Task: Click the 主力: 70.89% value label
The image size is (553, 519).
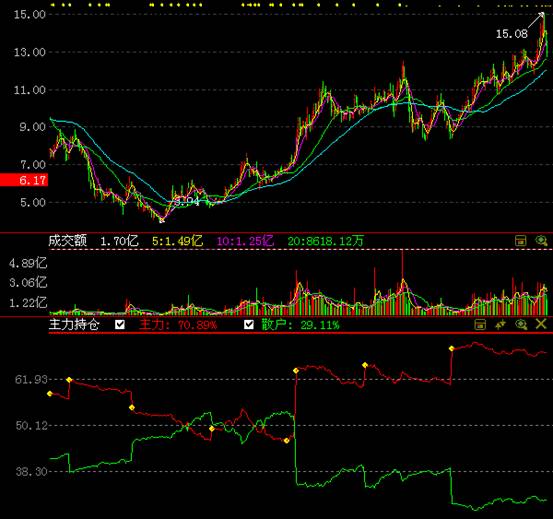Action: tap(178, 324)
